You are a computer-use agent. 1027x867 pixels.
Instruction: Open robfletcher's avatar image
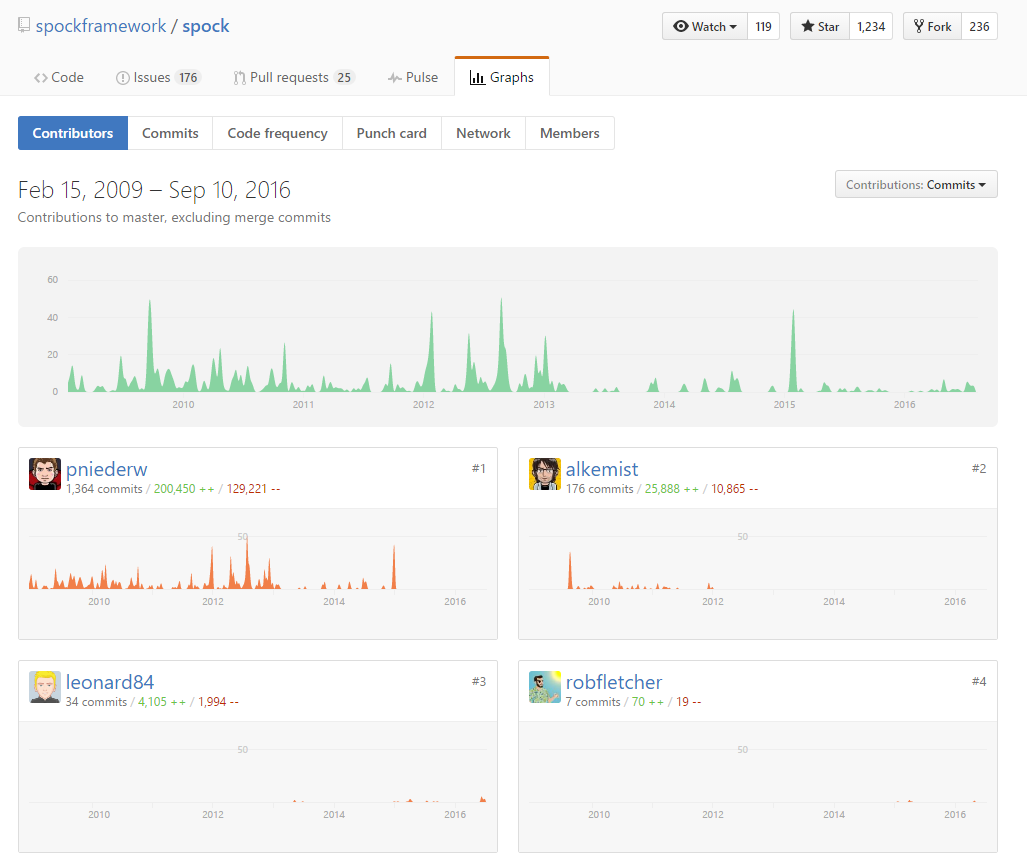click(545, 687)
